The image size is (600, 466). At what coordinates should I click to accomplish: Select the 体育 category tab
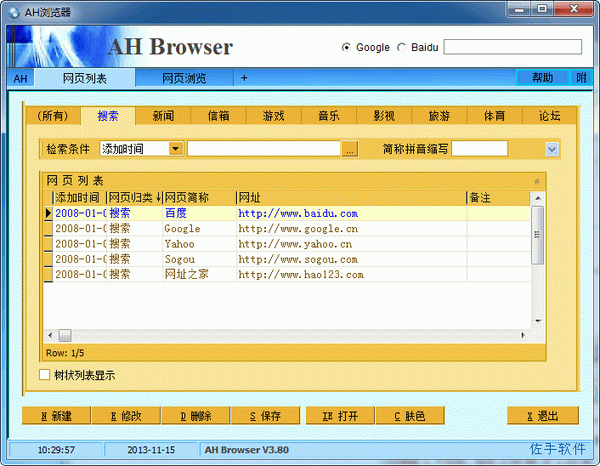(494, 116)
